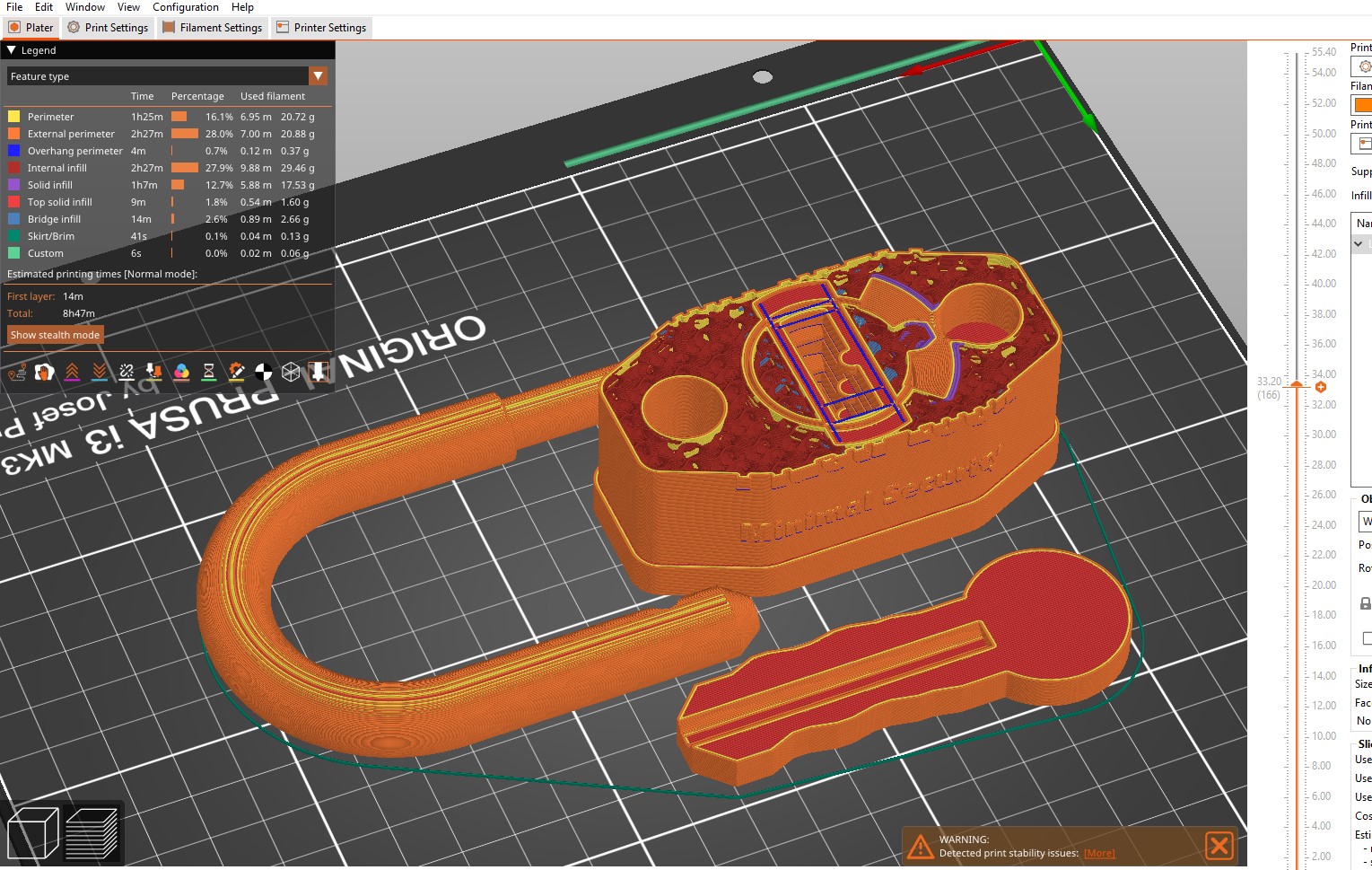Image resolution: width=1372 pixels, height=870 pixels.
Task: Toggle seams visibility icon
Action: (x=127, y=372)
